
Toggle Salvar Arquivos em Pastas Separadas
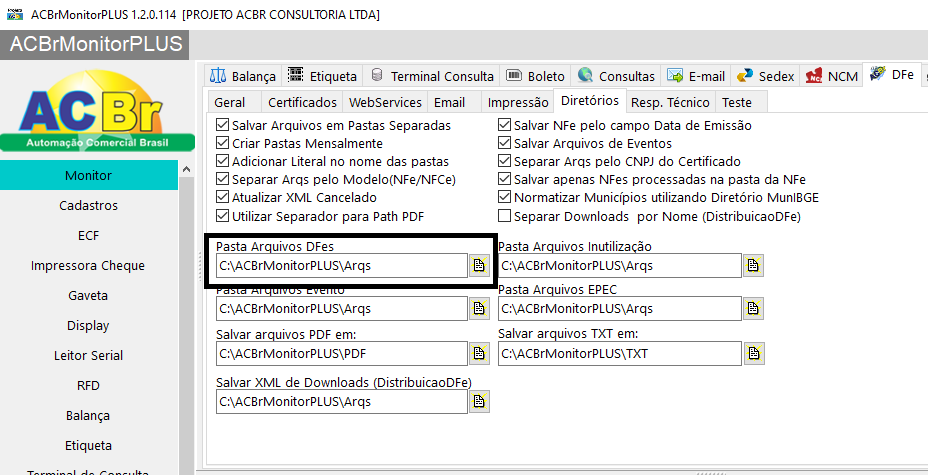click(x=334, y=125)
